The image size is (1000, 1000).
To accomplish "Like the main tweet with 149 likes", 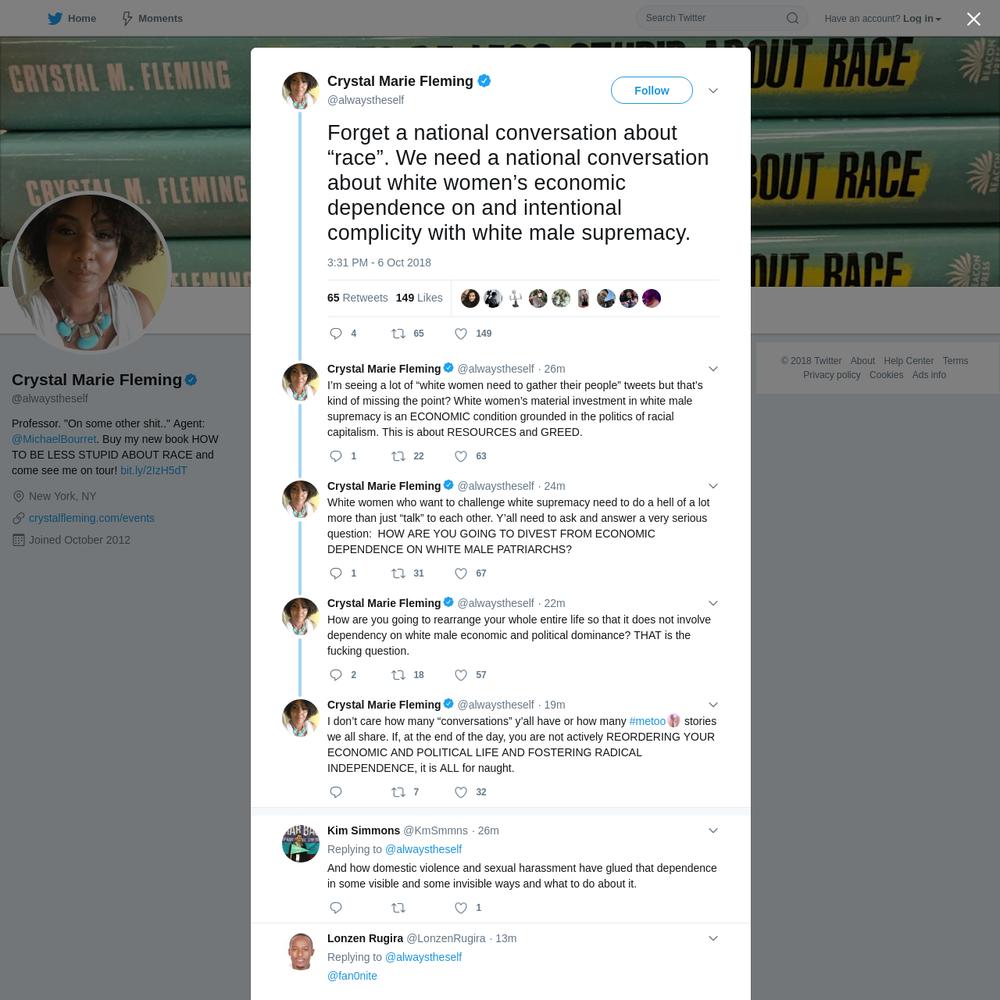I will pos(460,334).
